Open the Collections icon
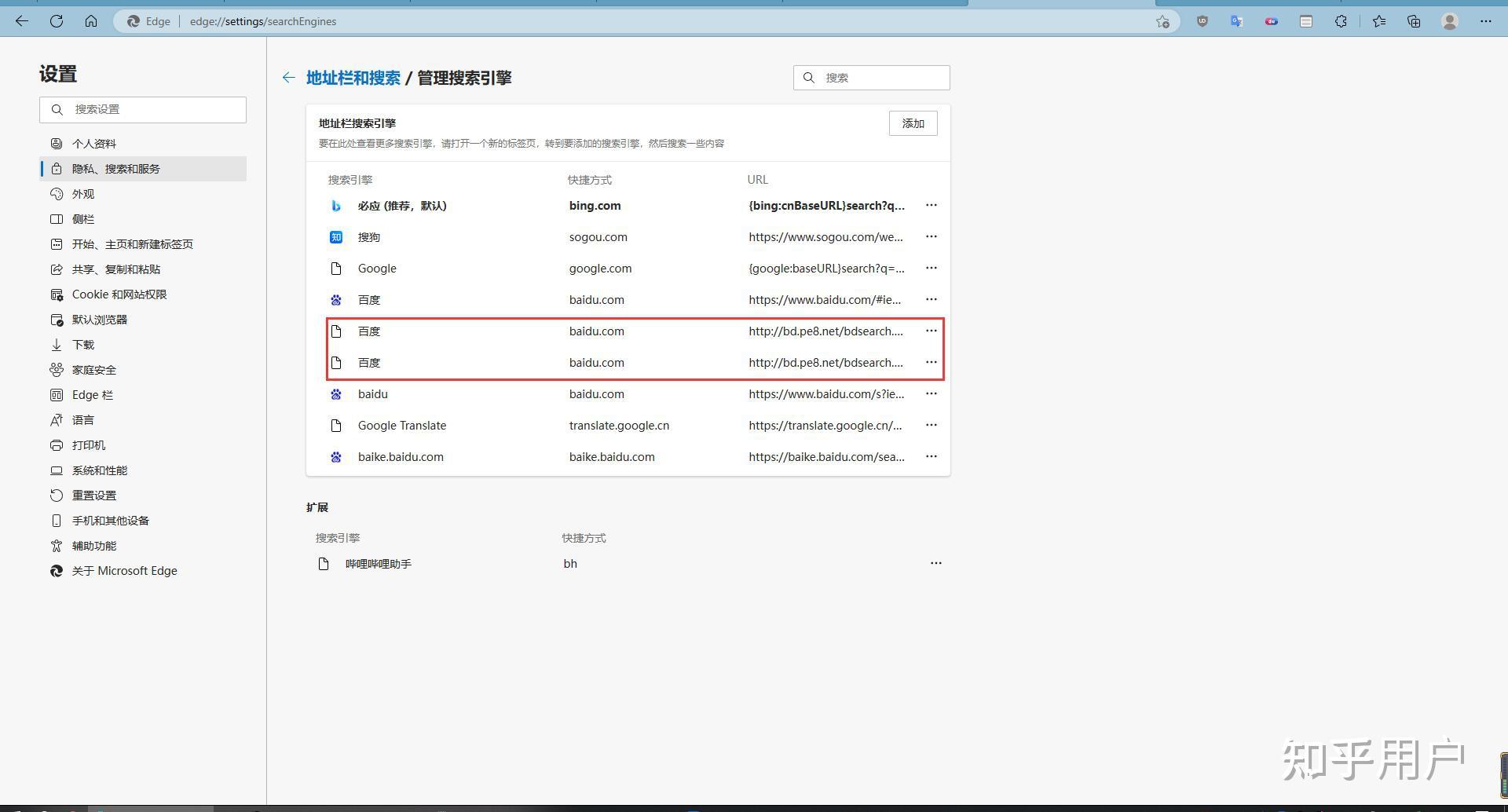 (1414, 21)
